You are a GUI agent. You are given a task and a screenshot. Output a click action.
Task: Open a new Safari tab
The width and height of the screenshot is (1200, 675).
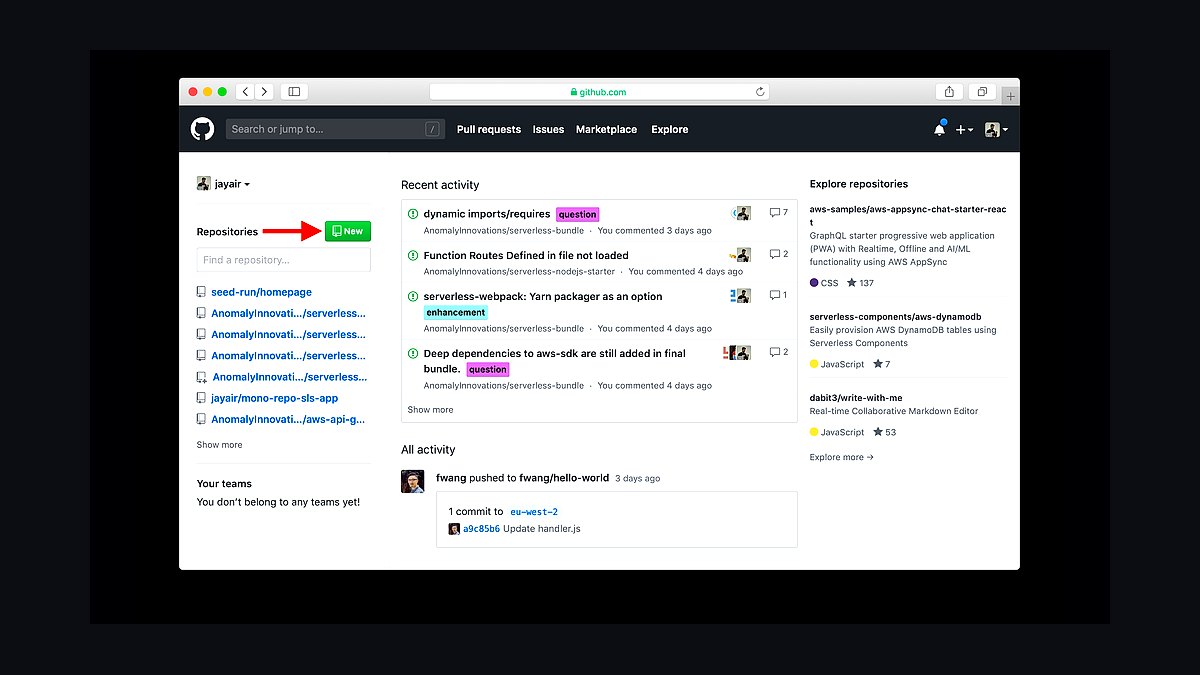click(x=1011, y=96)
